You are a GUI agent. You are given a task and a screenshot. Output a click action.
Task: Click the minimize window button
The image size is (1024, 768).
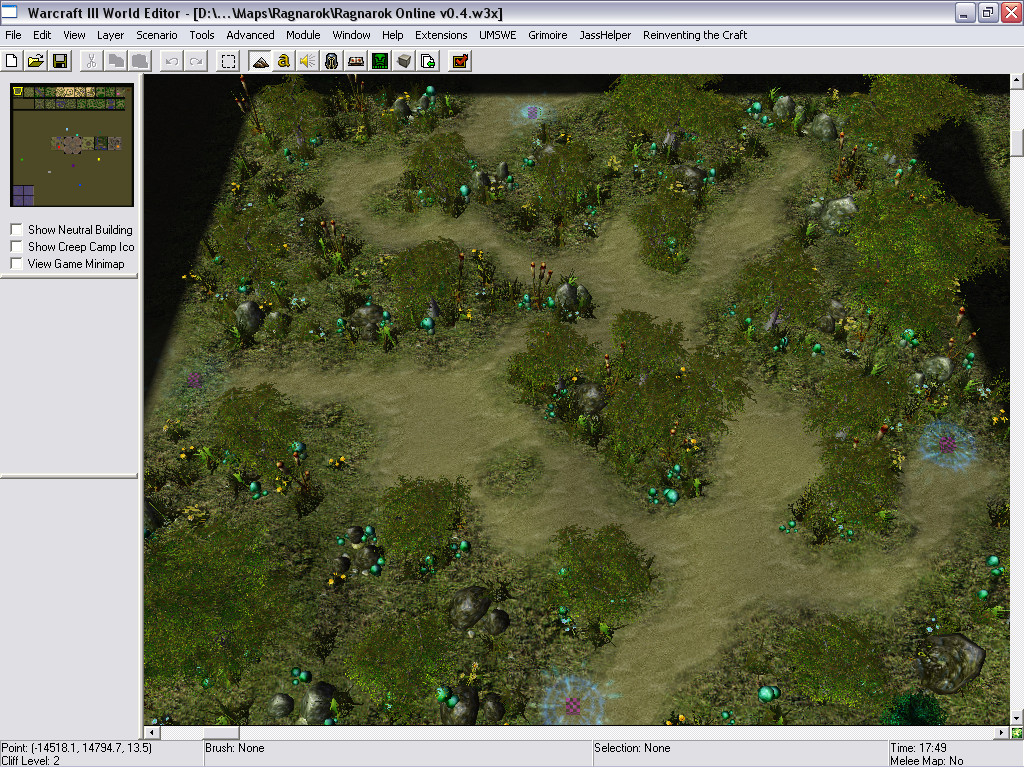click(965, 12)
